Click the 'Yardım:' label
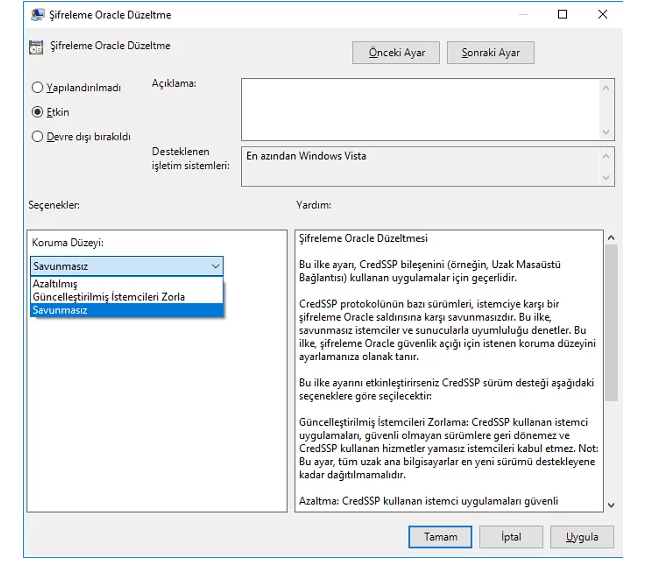Viewport: 652px width, 586px height. (x=314, y=205)
